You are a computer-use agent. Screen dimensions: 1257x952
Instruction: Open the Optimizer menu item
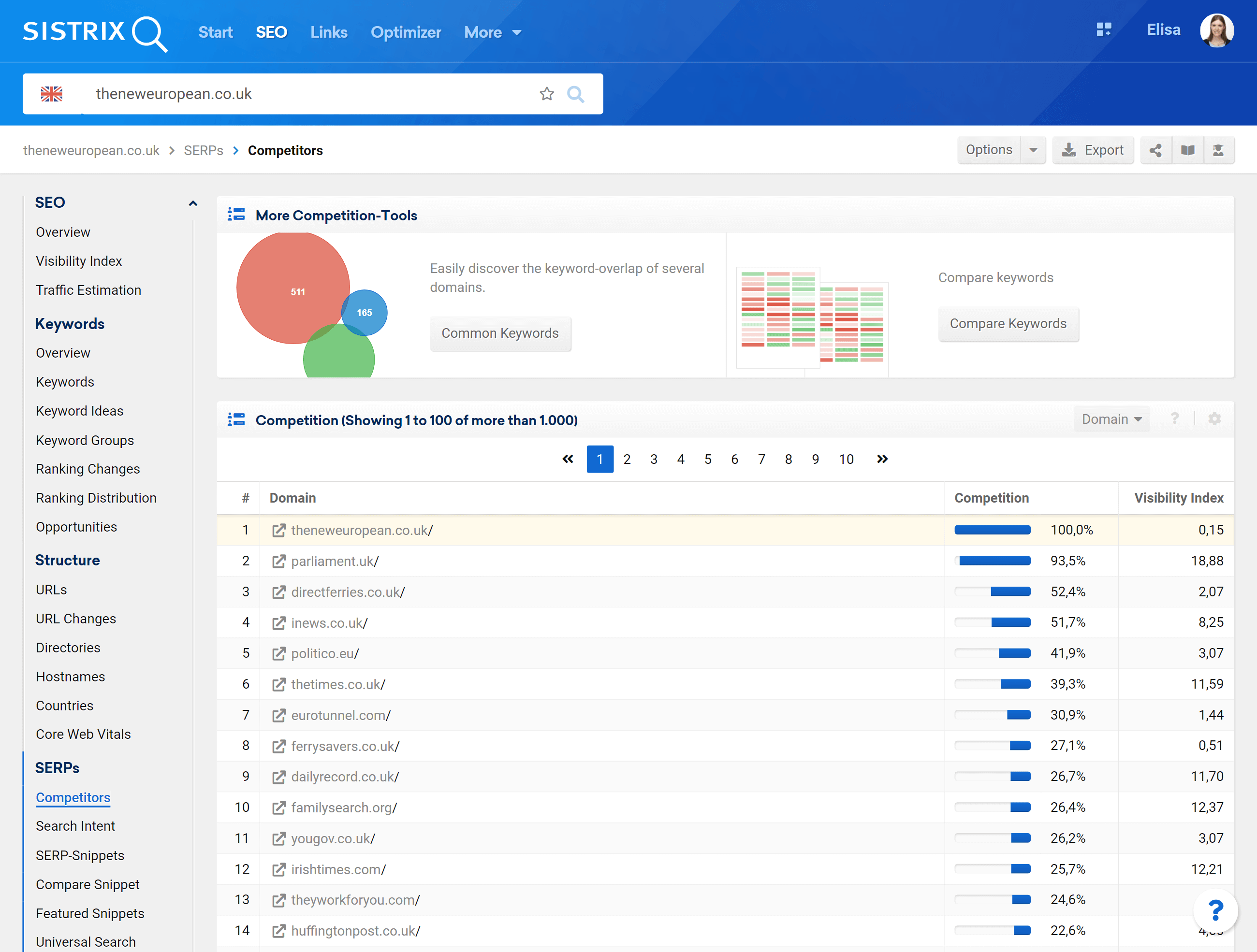(x=406, y=32)
